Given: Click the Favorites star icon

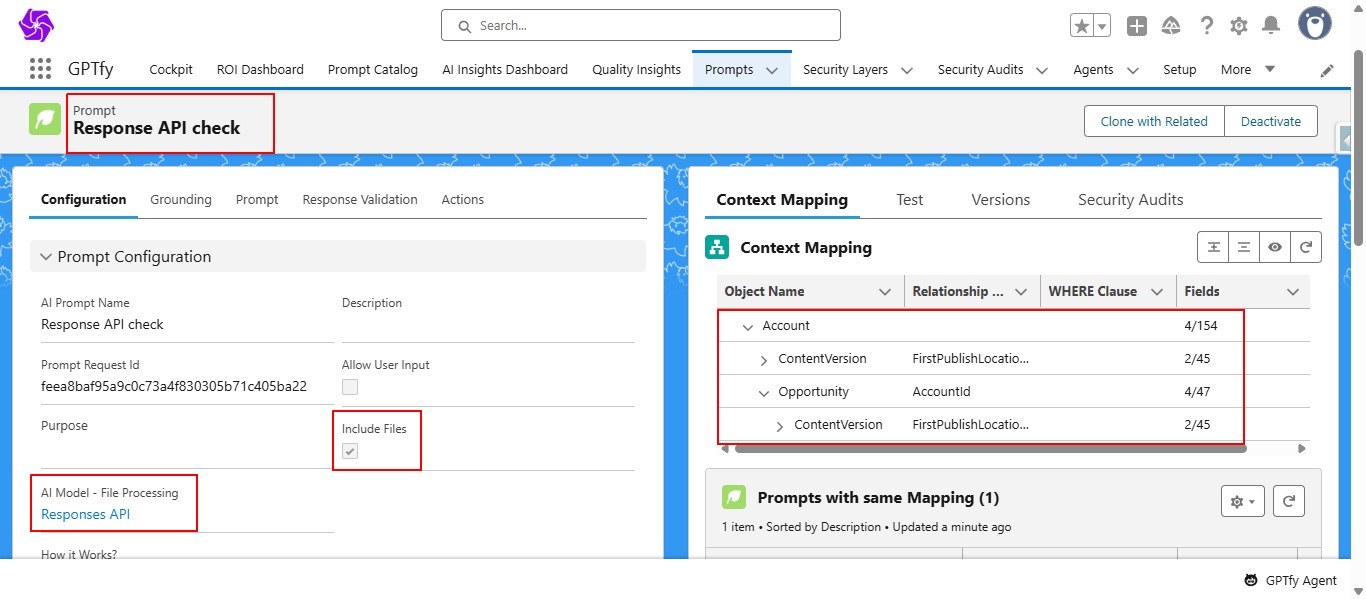Looking at the screenshot, I should coord(1082,26).
